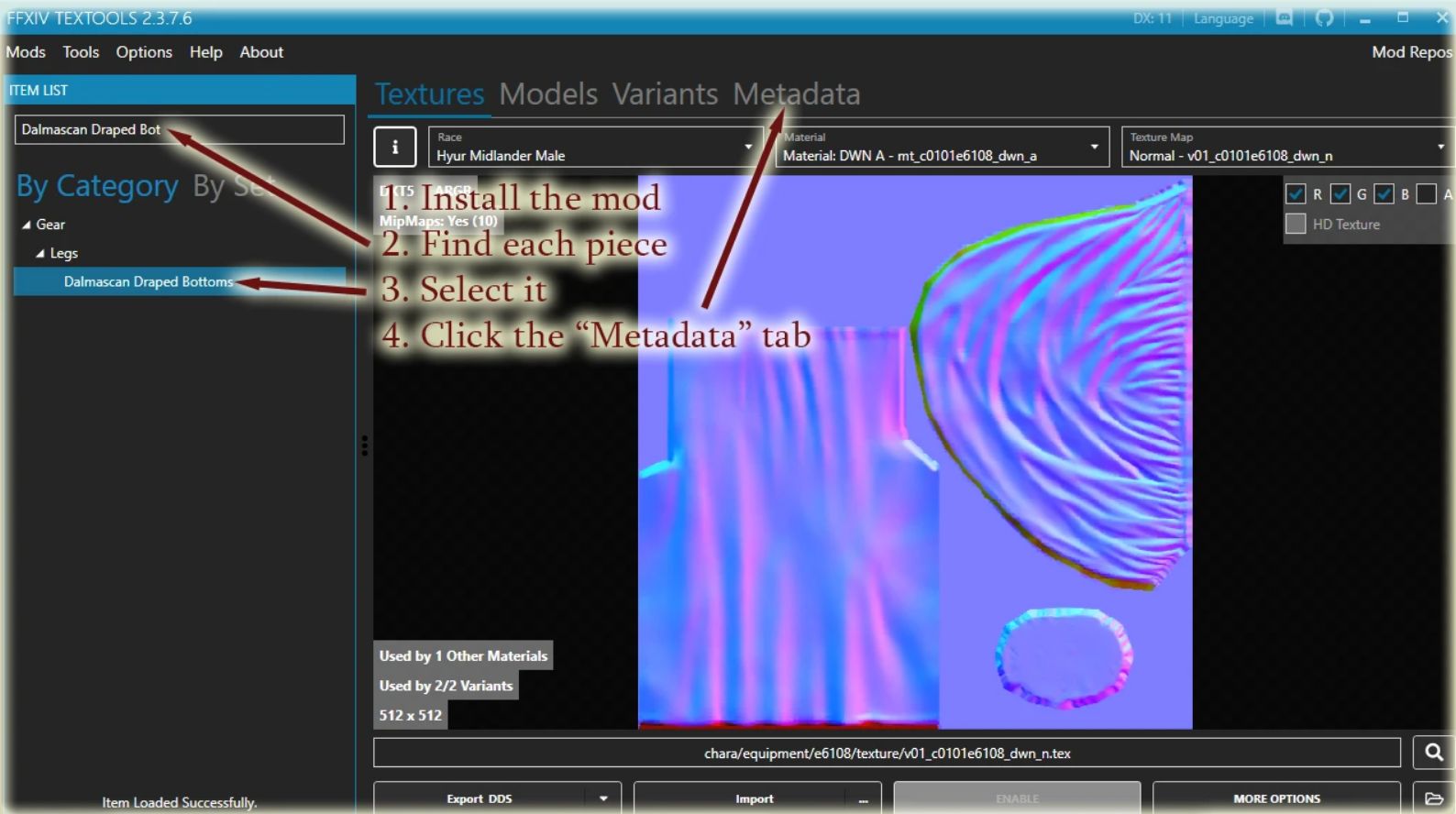Open the Race dropdown
The image size is (1456, 814).
pos(596,147)
